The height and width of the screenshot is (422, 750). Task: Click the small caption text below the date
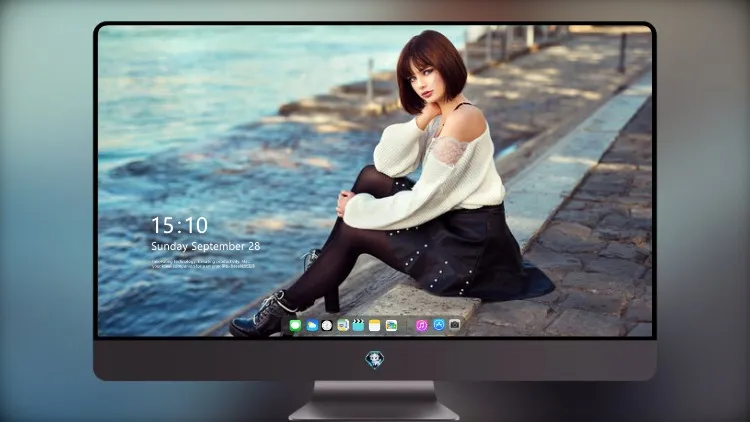[x=204, y=264]
